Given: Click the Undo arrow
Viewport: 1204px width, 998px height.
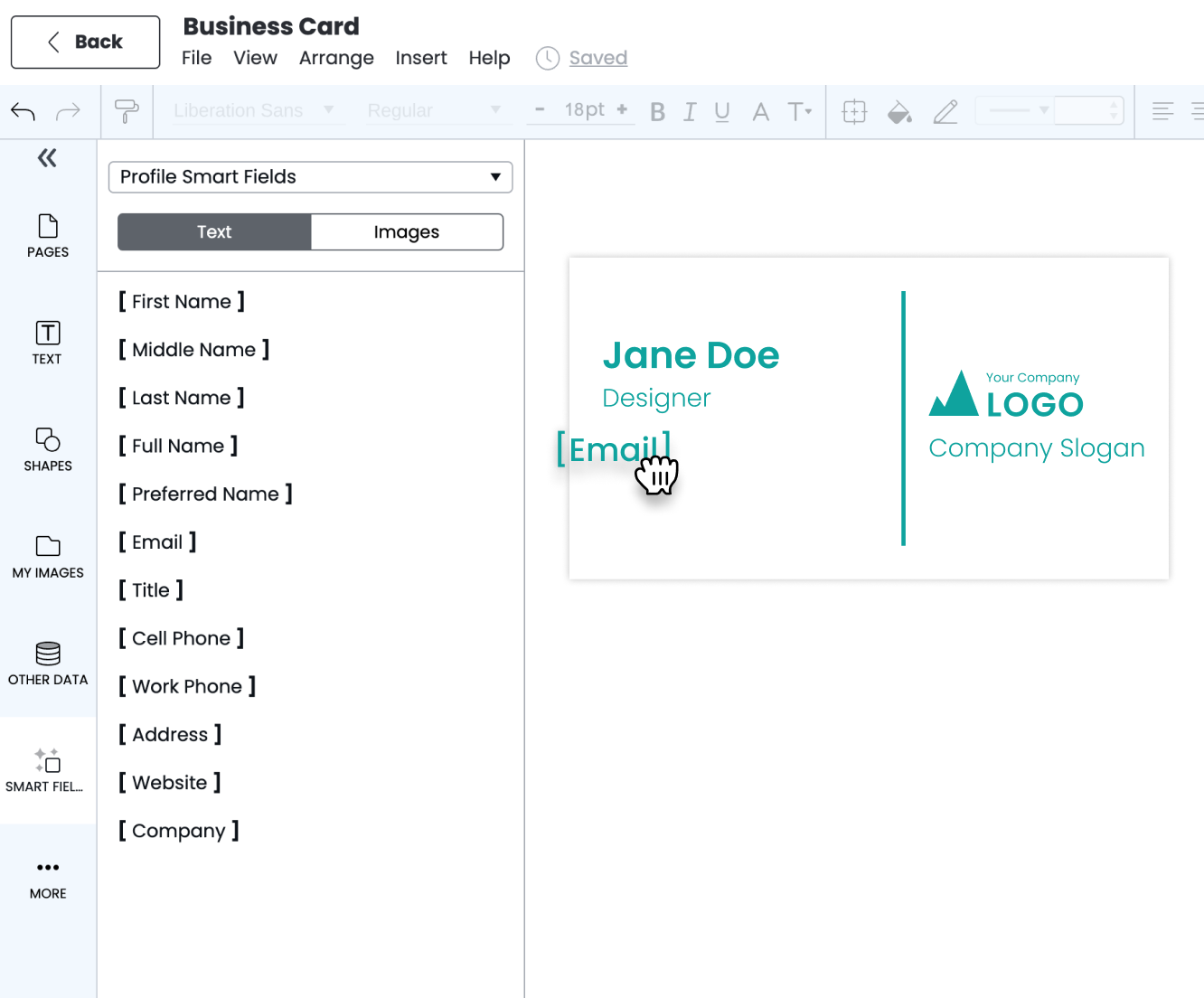Looking at the screenshot, I should click(x=23, y=111).
